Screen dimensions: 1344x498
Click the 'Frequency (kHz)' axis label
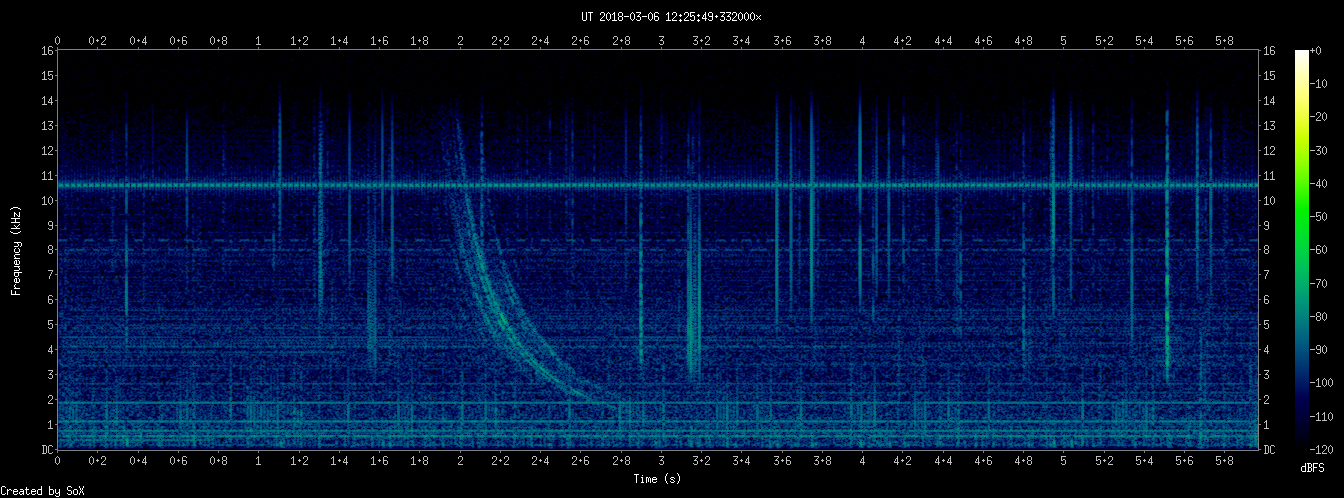point(16,250)
